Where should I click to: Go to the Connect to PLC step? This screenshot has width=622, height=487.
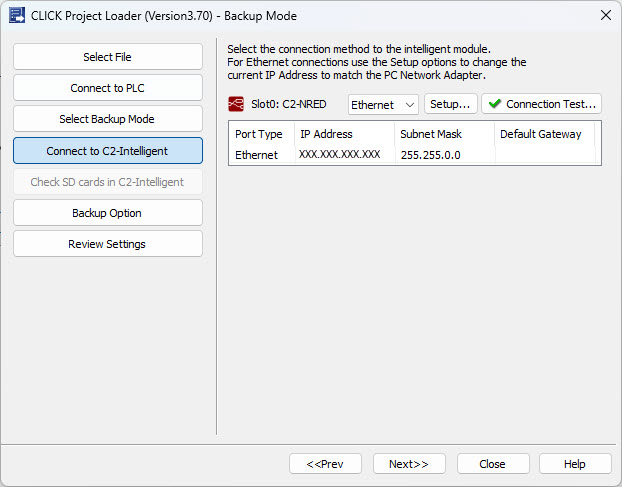(108, 88)
